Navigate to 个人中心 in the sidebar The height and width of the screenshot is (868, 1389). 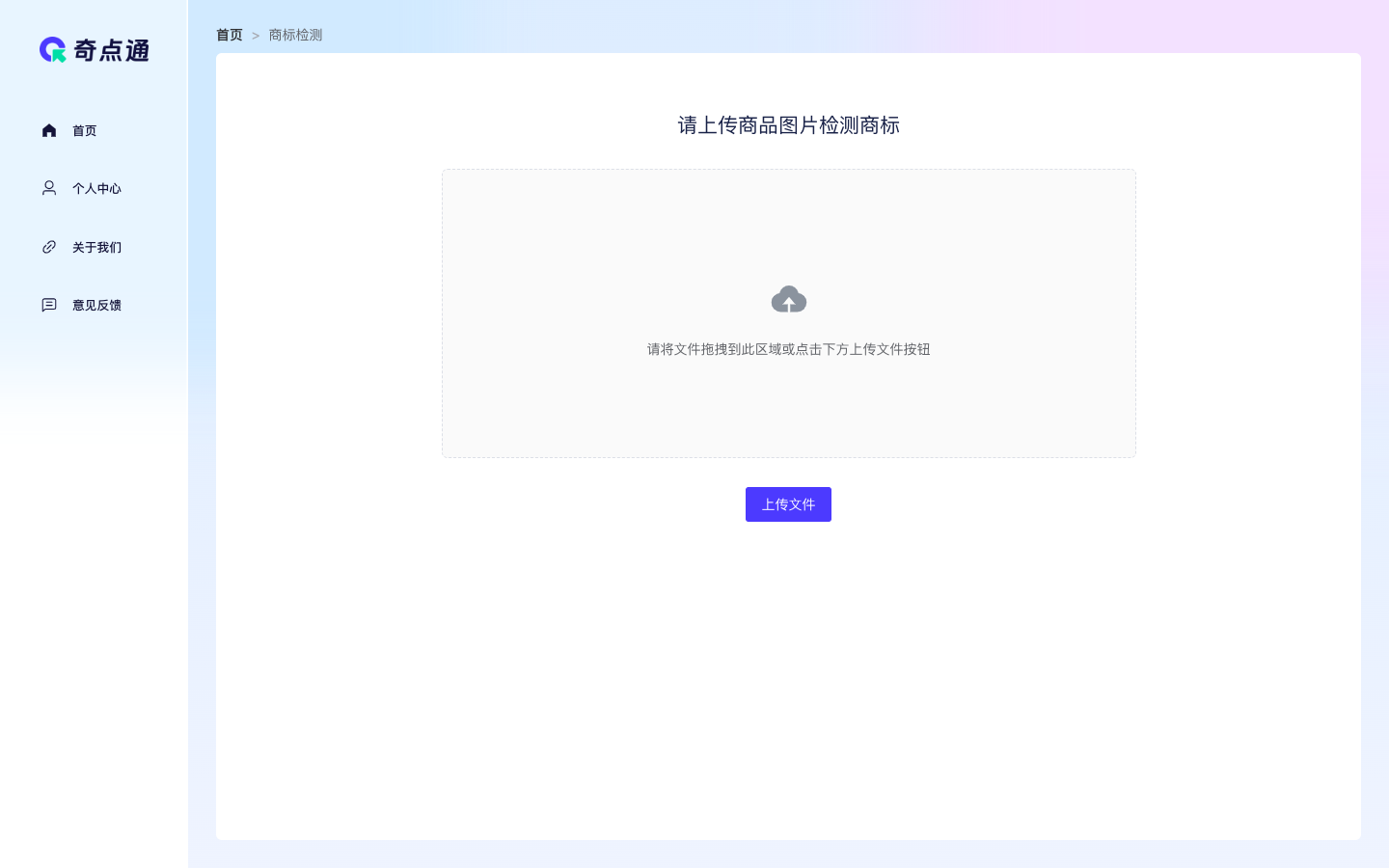pyautogui.click(x=95, y=188)
